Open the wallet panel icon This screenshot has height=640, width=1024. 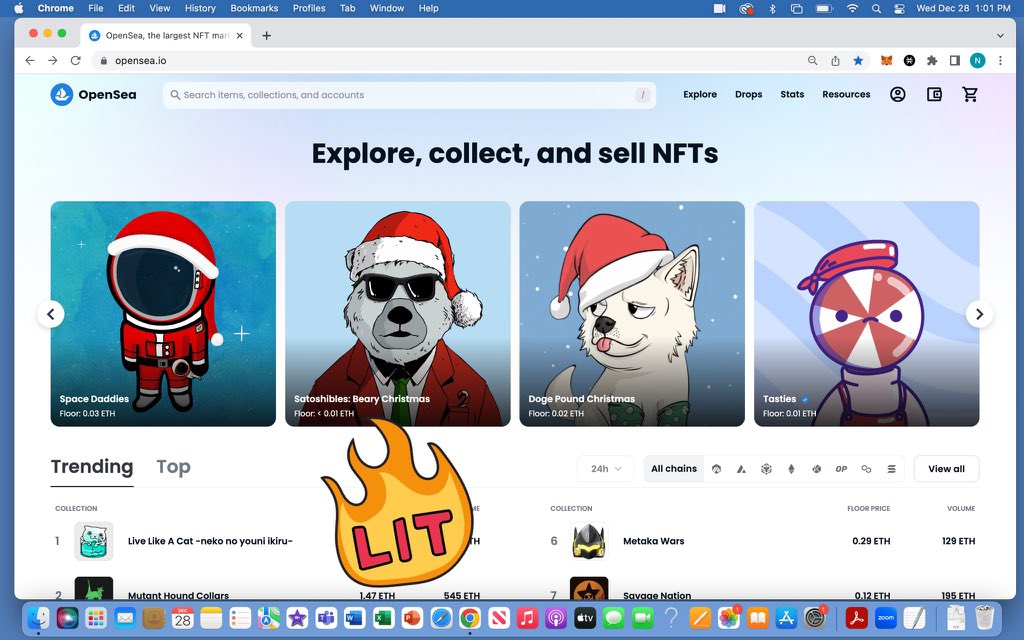coord(934,94)
